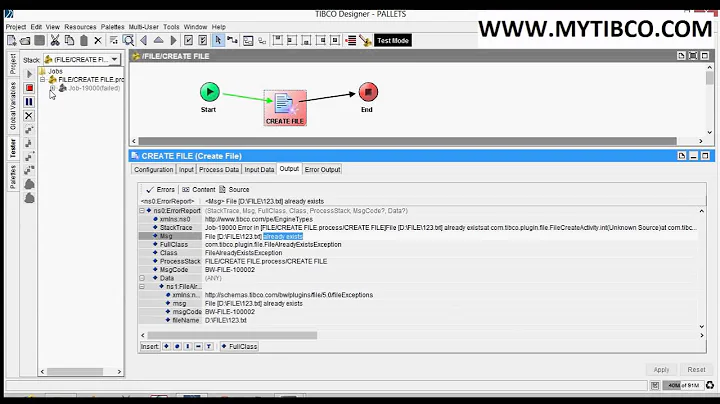Viewport: 720px width, 404px height.
Task: Open the Stack dropdown
Action: pyautogui.click(x=114, y=59)
